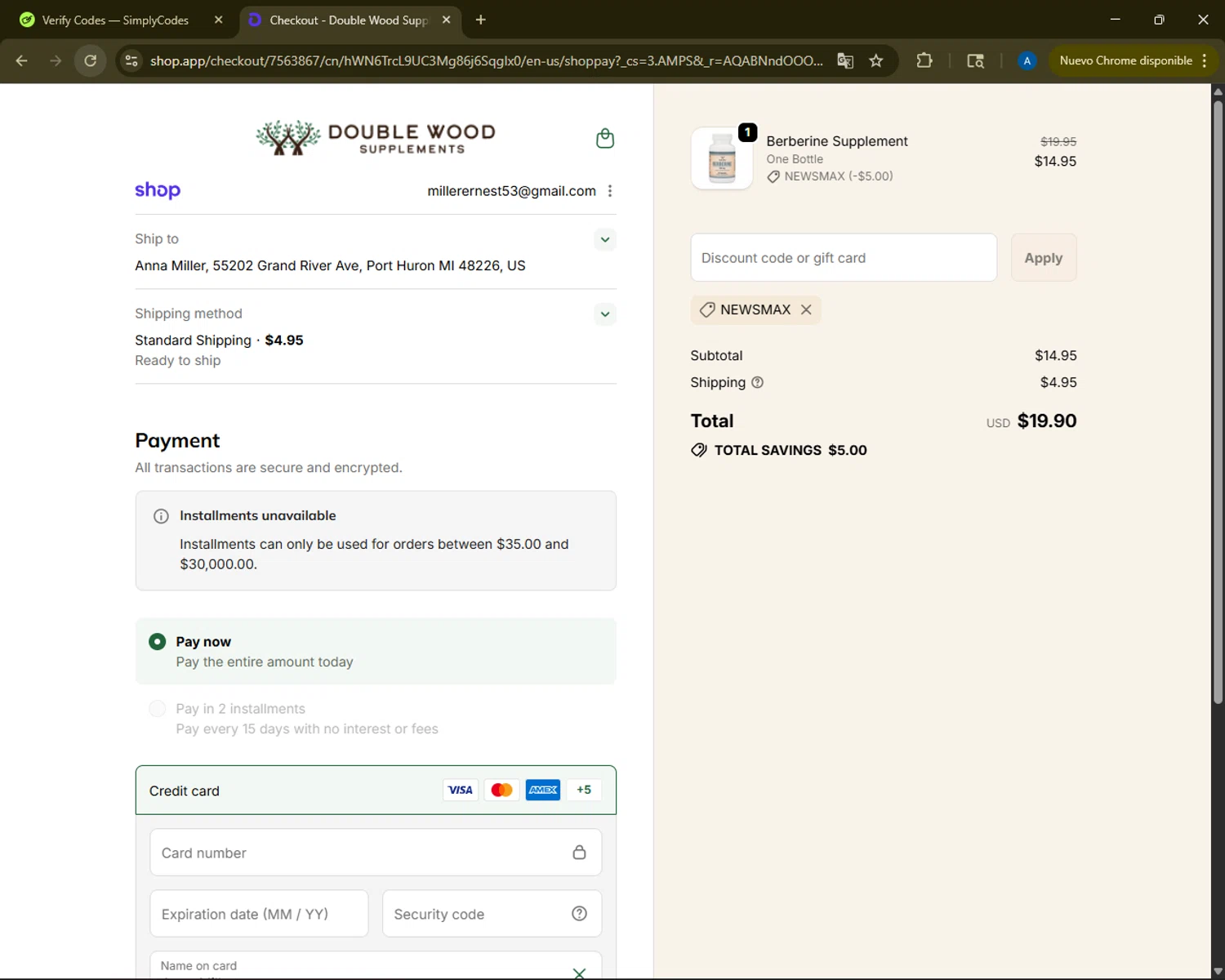1225x980 pixels.
Task: Click the security code help icon
Action: pos(579,914)
